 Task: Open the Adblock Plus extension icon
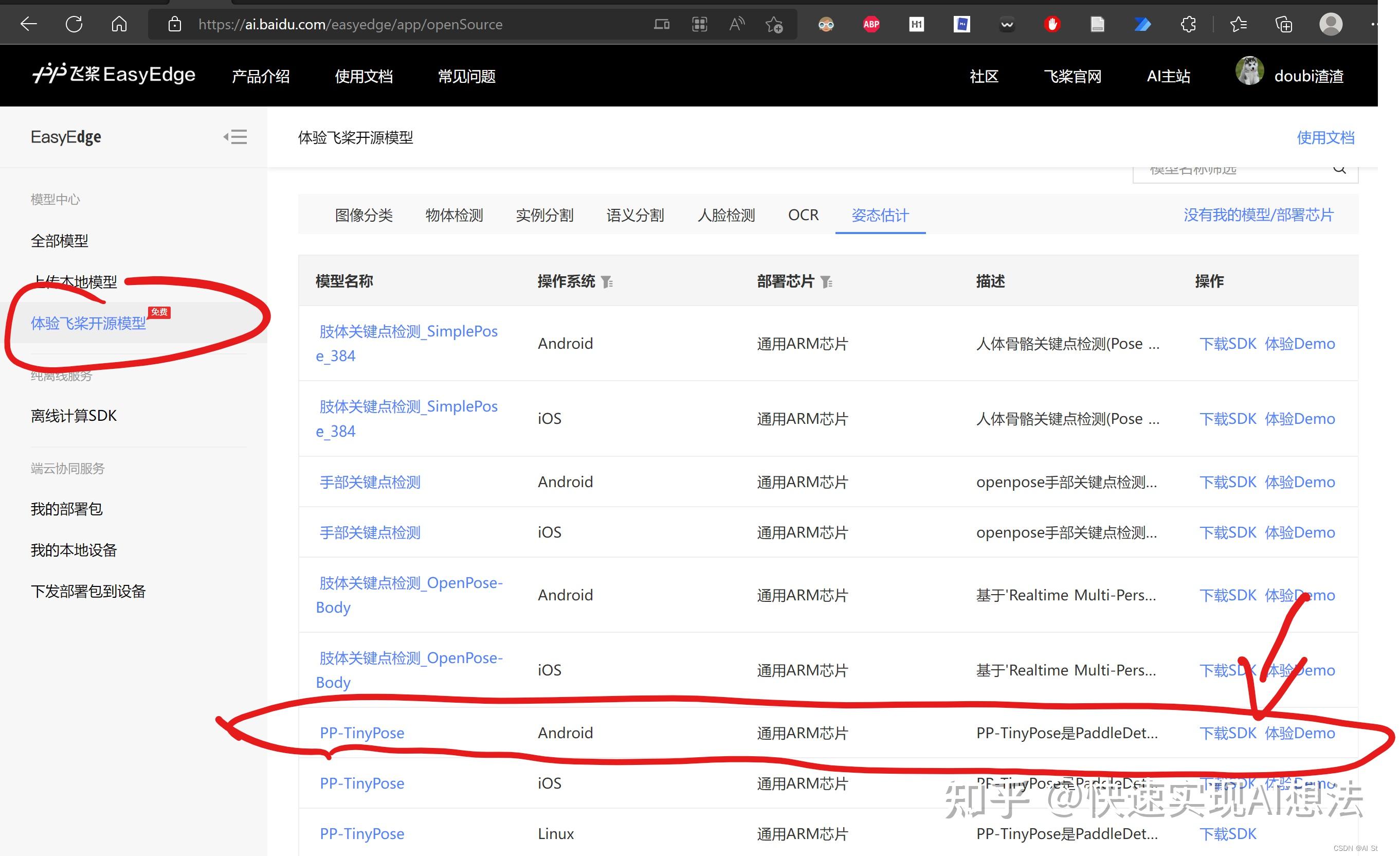tap(871, 24)
